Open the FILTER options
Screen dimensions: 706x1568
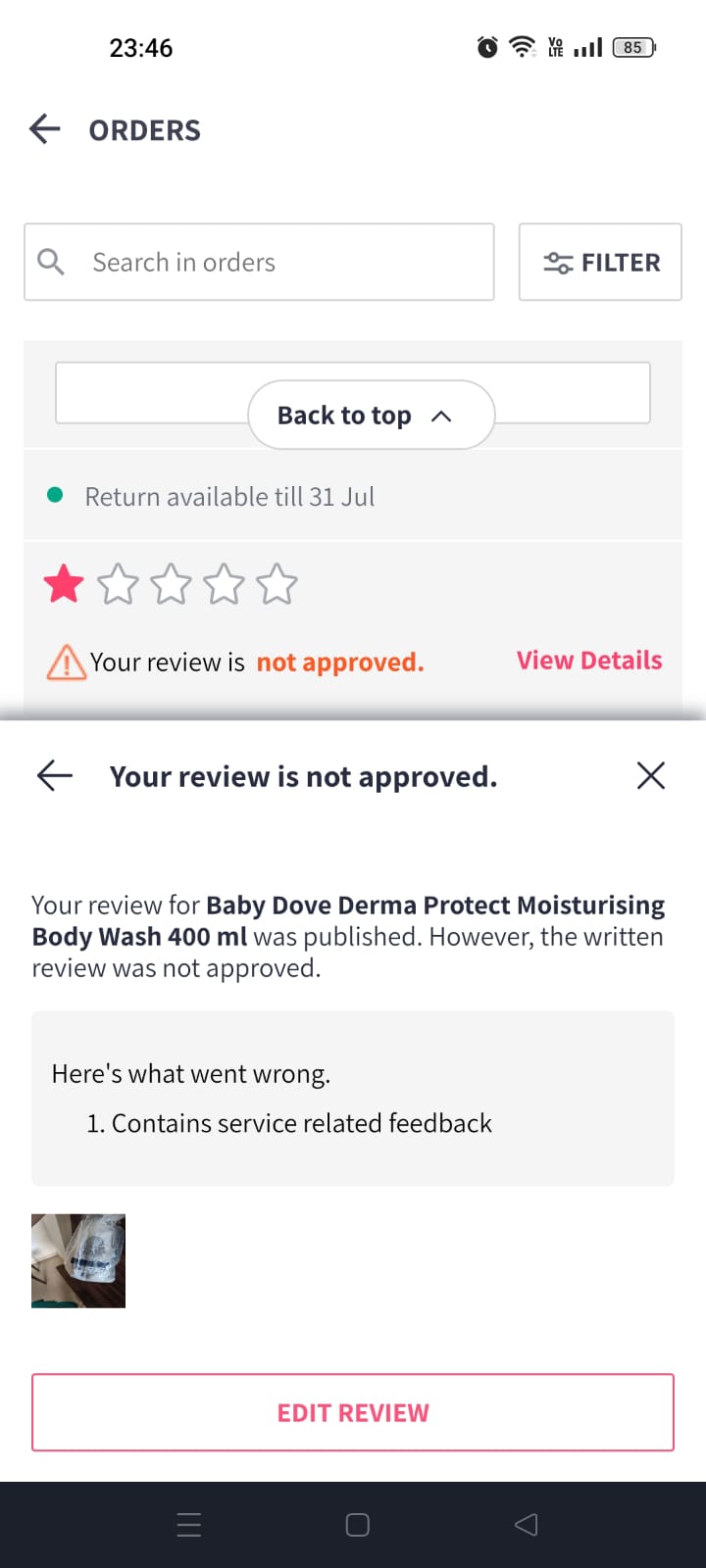[x=600, y=262]
